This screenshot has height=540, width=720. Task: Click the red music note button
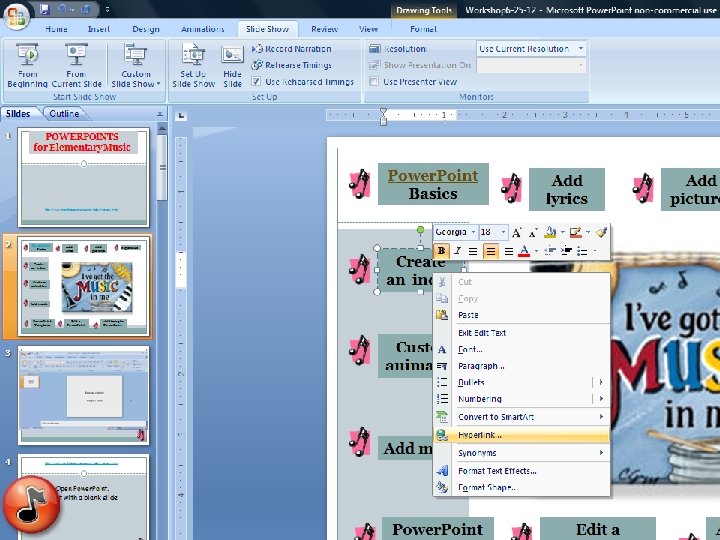click(x=32, y=504)
